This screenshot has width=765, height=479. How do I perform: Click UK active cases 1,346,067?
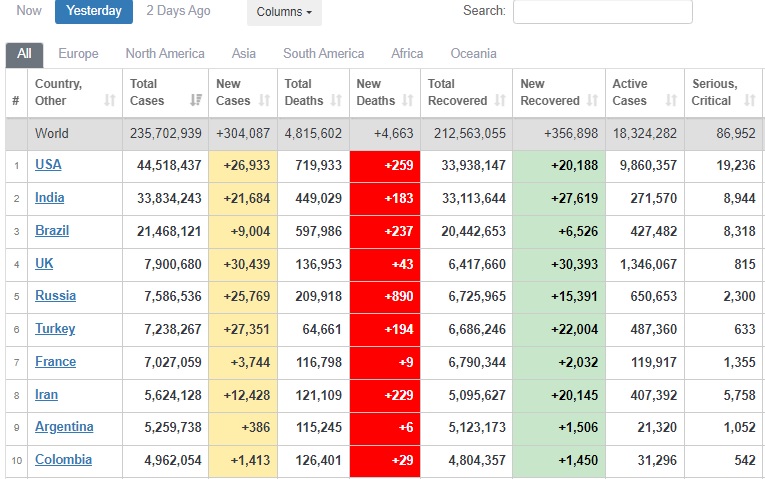pos(648,264)
